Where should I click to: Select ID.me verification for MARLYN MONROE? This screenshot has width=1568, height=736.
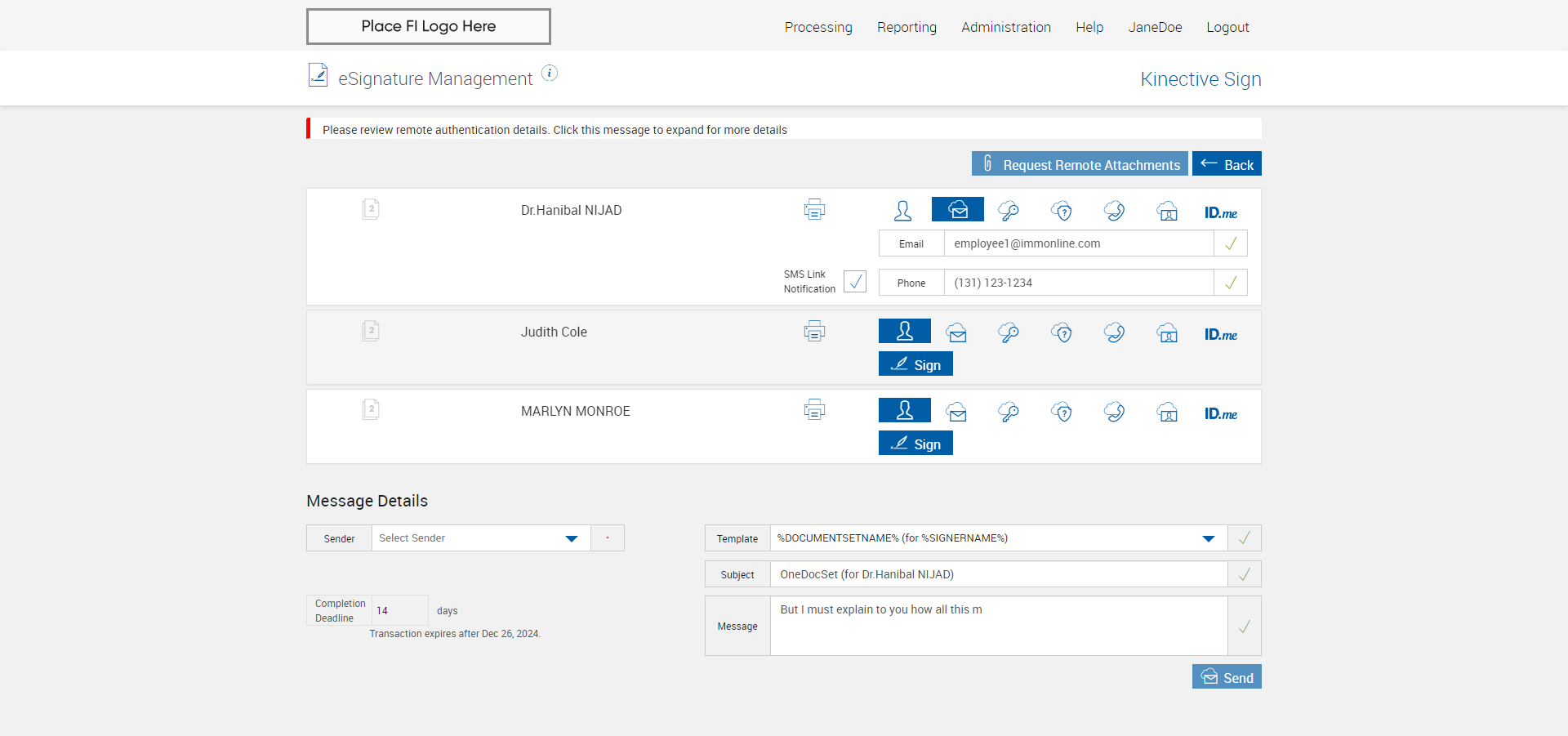(1220, 413)
